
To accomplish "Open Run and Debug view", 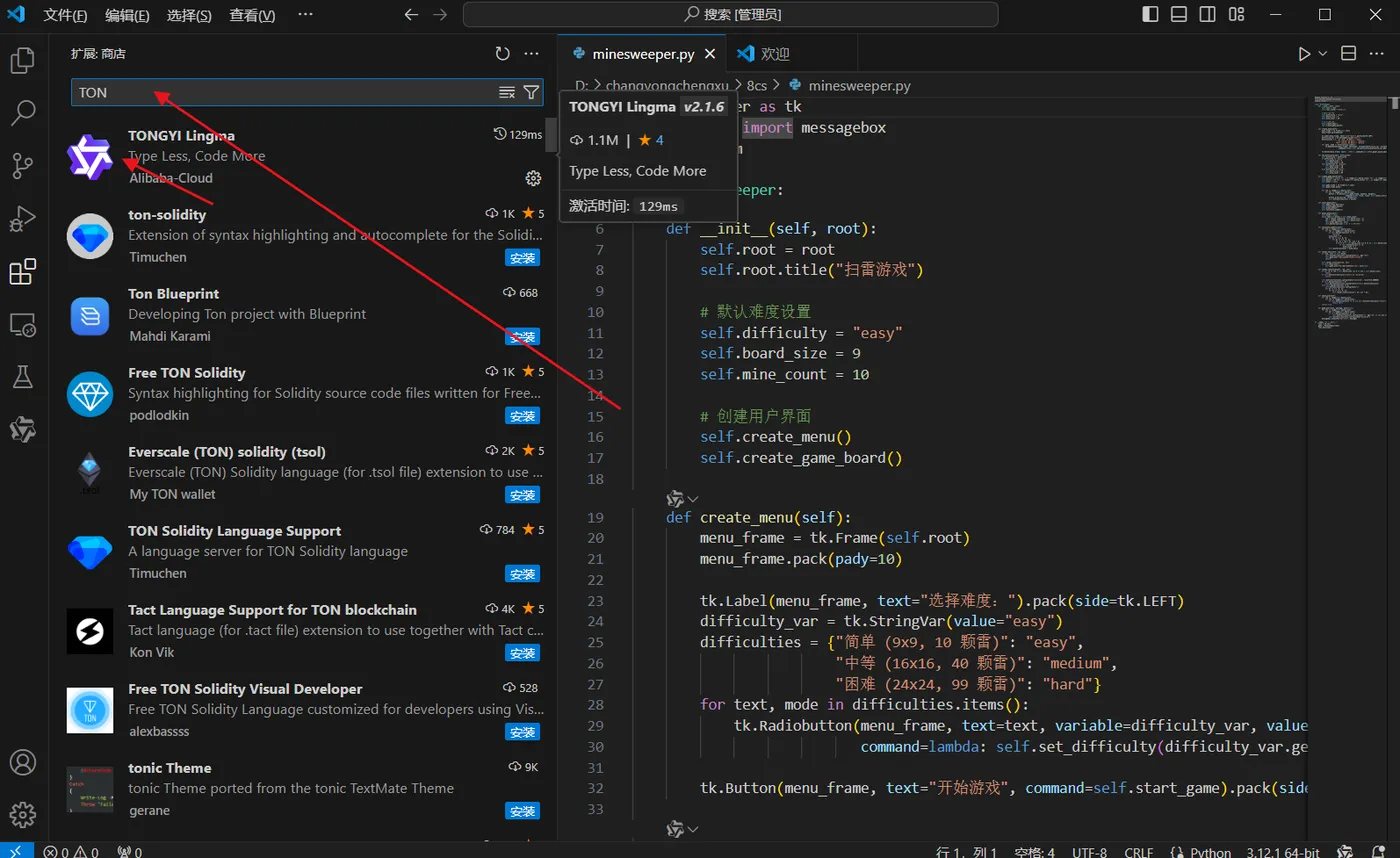I will [23, 219].
